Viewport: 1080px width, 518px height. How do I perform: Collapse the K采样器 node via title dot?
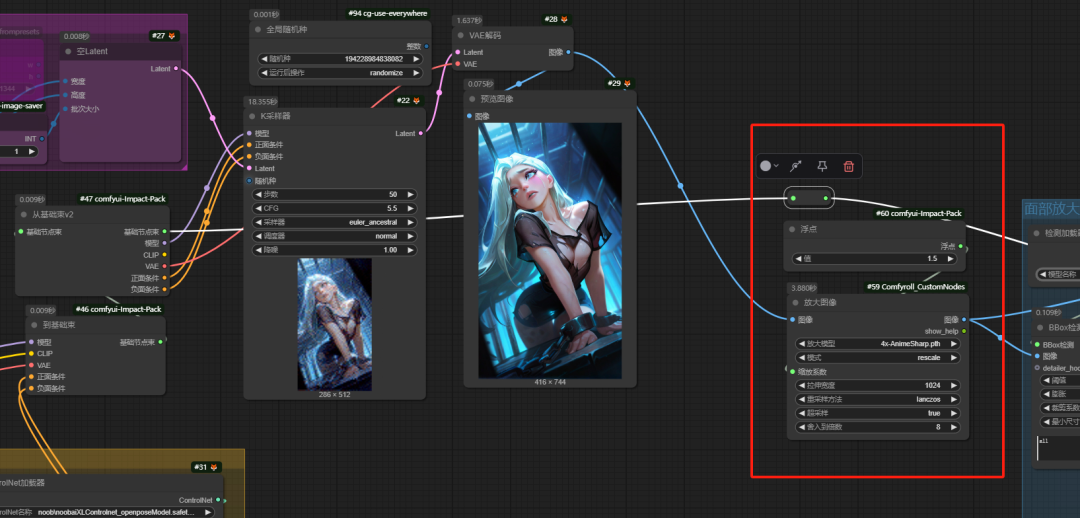[x=250, y=116]
